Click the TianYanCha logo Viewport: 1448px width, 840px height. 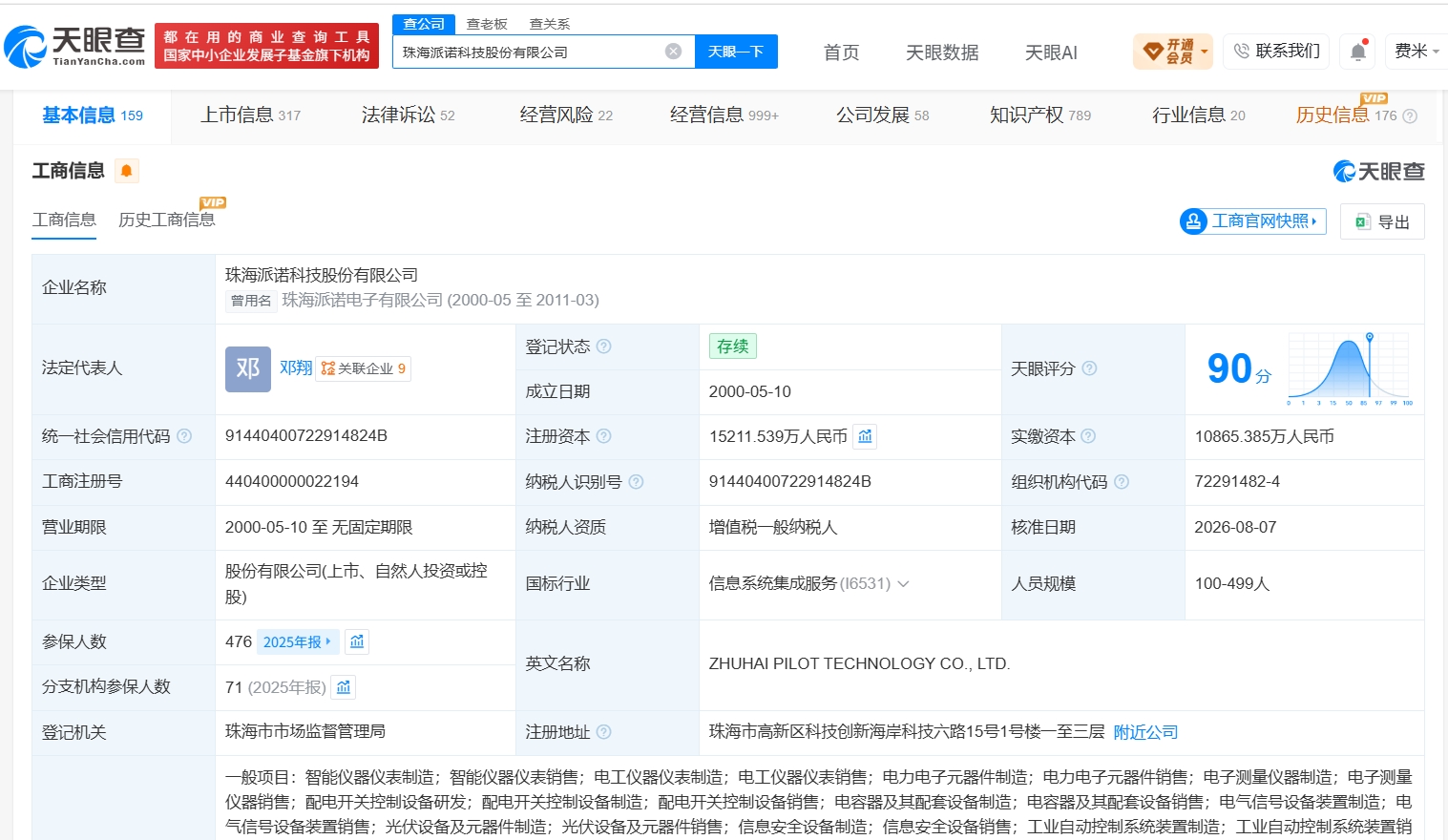(74, 47)
